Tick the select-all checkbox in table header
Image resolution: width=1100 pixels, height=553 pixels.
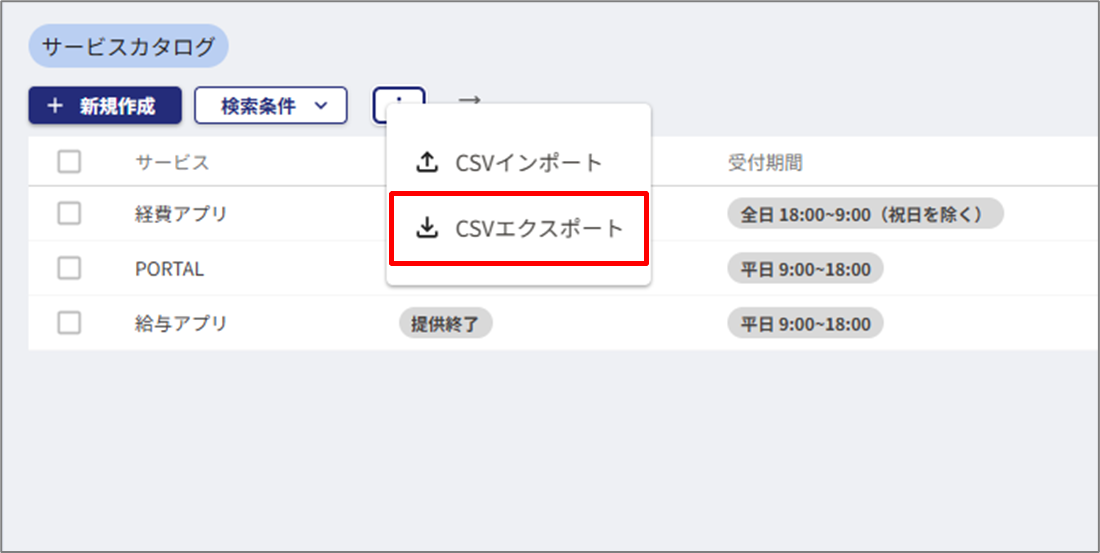pyautogui.click(x=69, y=162)
